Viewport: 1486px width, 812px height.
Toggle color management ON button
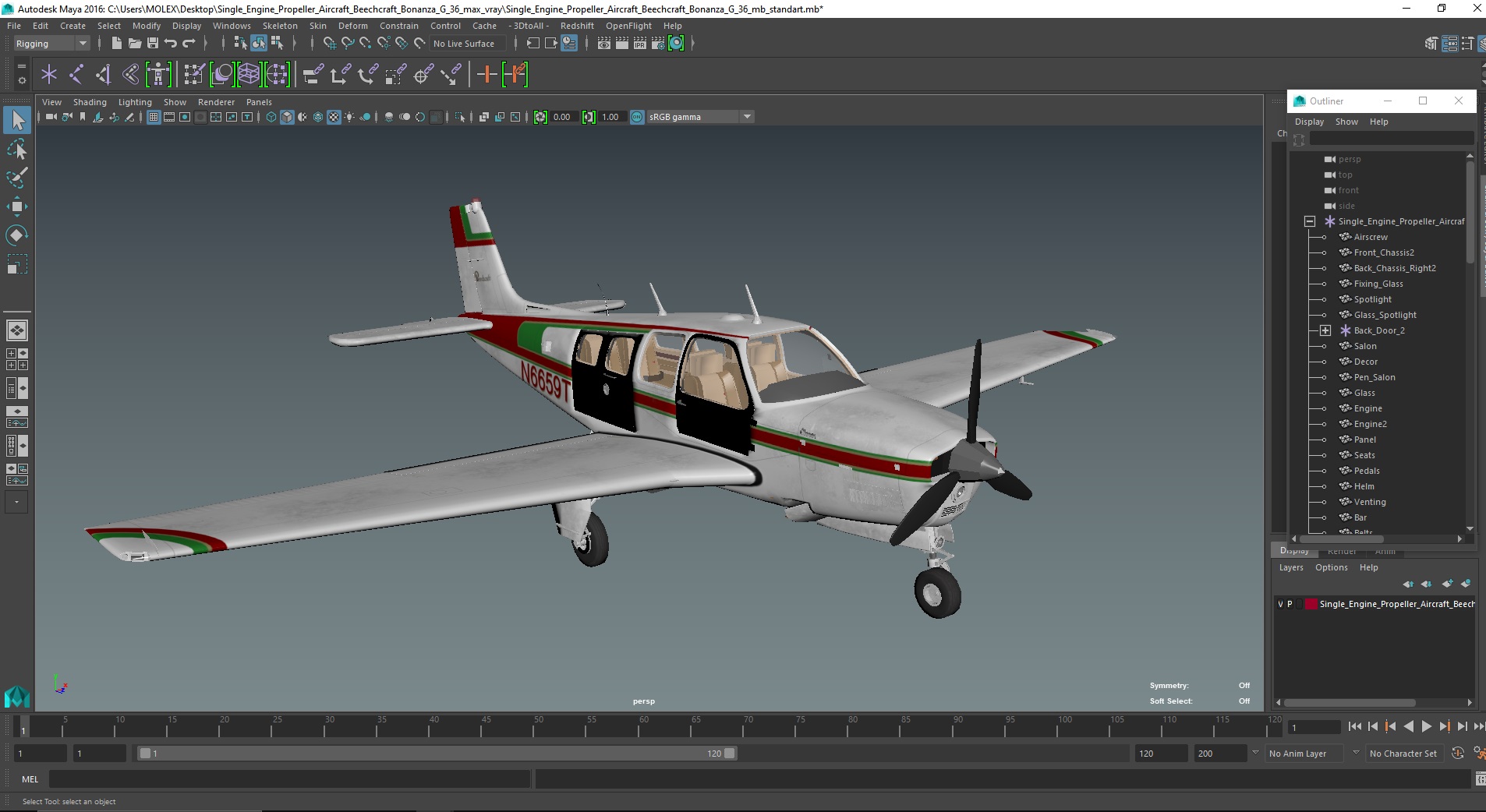click(637, 117)
